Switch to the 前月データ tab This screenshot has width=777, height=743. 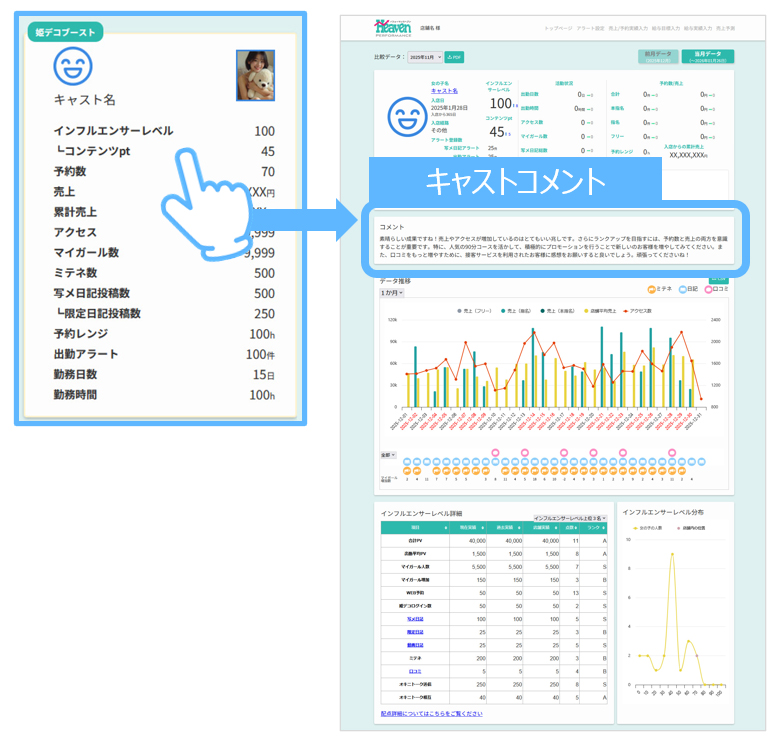click(x=656, y=56)
